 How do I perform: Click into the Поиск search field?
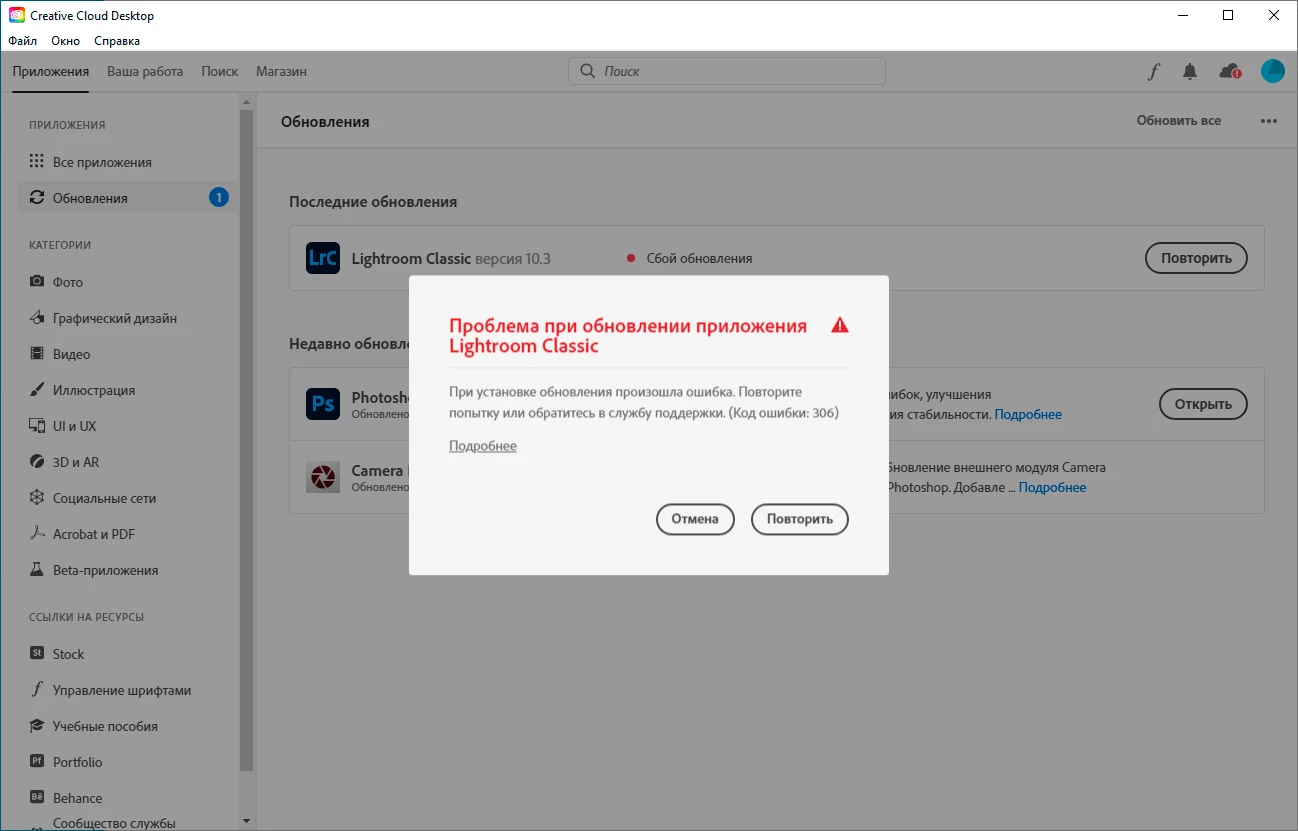click(x=727, y=71)
